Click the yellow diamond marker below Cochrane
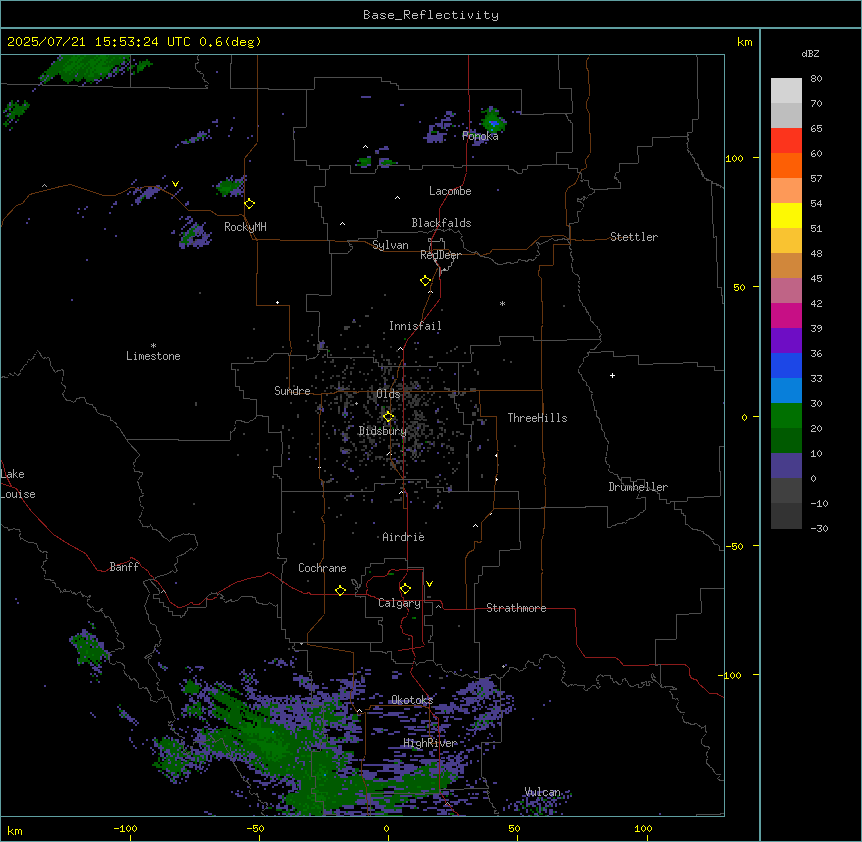862x842 pixels. tap(340, 590)
